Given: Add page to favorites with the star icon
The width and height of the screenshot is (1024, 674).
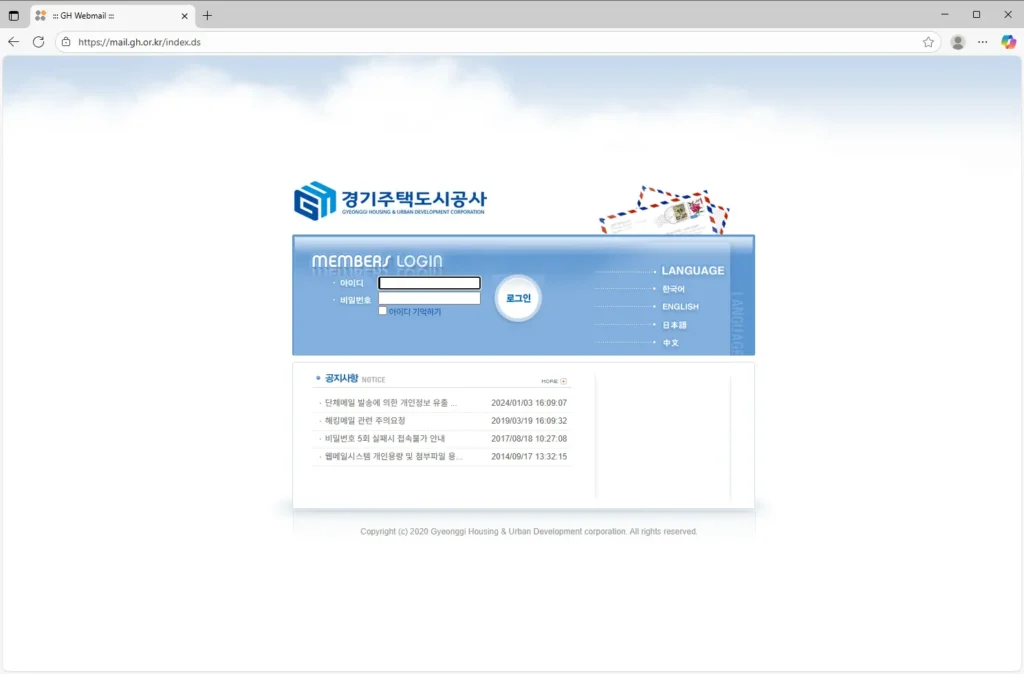Looking at the screenshot, I should click(927, 42).
